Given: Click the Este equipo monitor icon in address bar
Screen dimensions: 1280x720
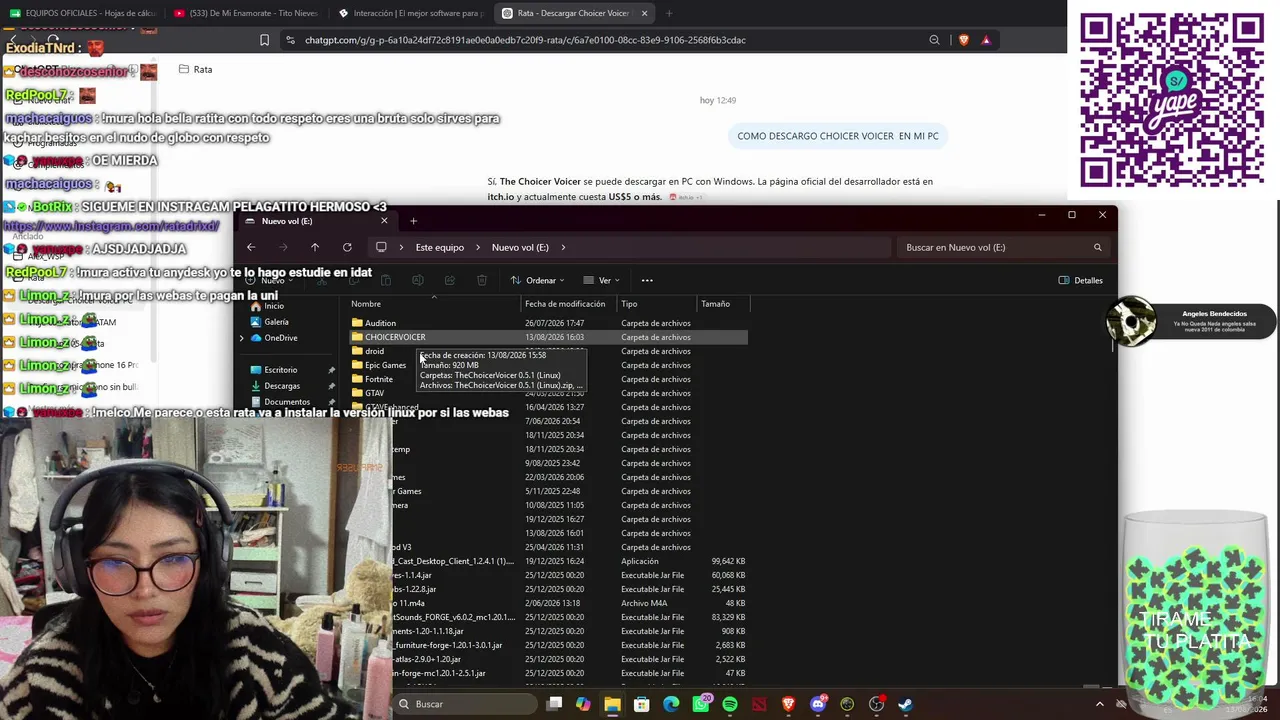Looking at the screenshot, I should click(381, 247).
